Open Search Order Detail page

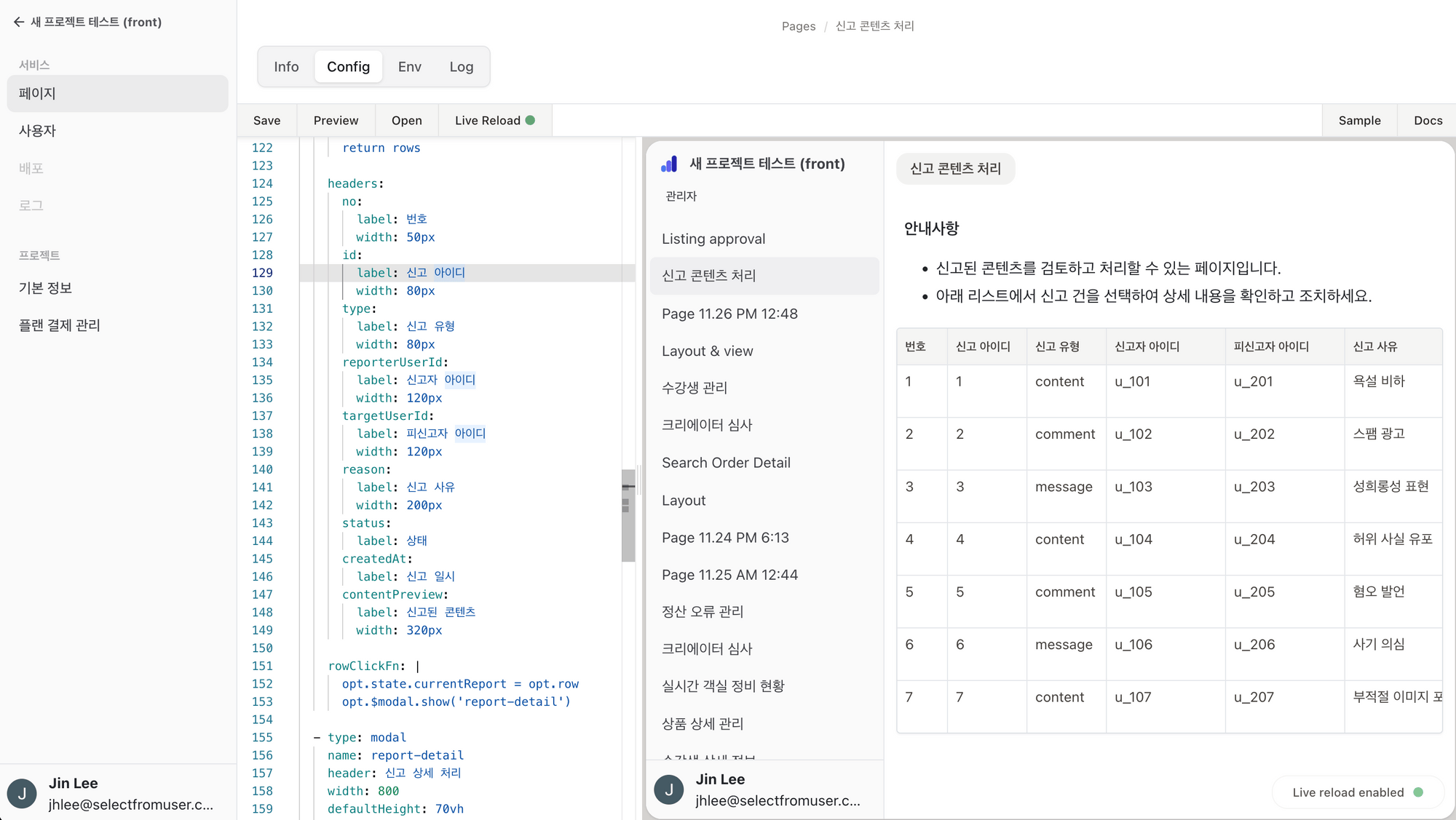[725, 463]
